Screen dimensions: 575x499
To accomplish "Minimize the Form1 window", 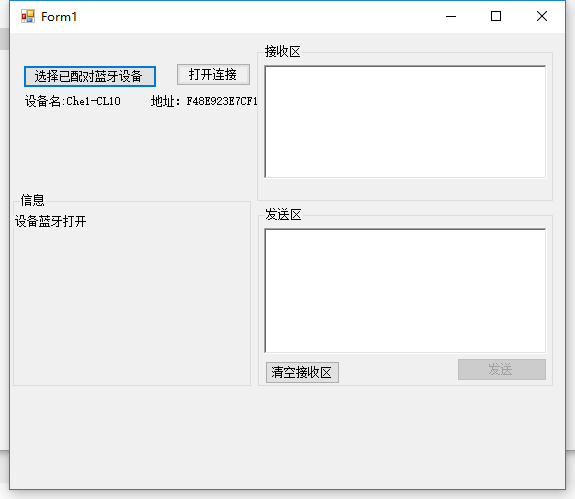I will pos(451,16).
